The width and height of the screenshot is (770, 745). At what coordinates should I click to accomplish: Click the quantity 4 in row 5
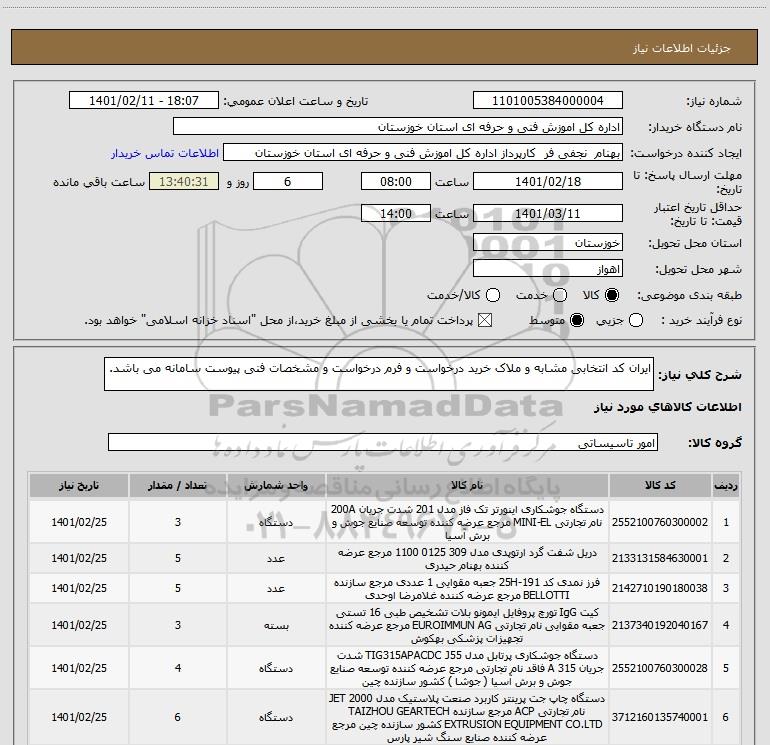click(178, 668)
